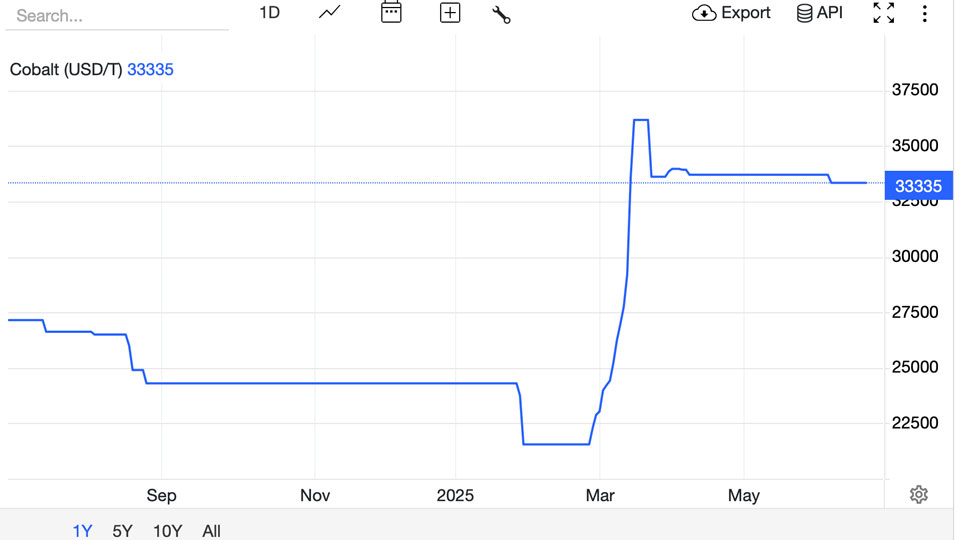The height and width of the screenshot is (540, 960).
Task: Click the Export text button
Action: (x=746, y=13)
